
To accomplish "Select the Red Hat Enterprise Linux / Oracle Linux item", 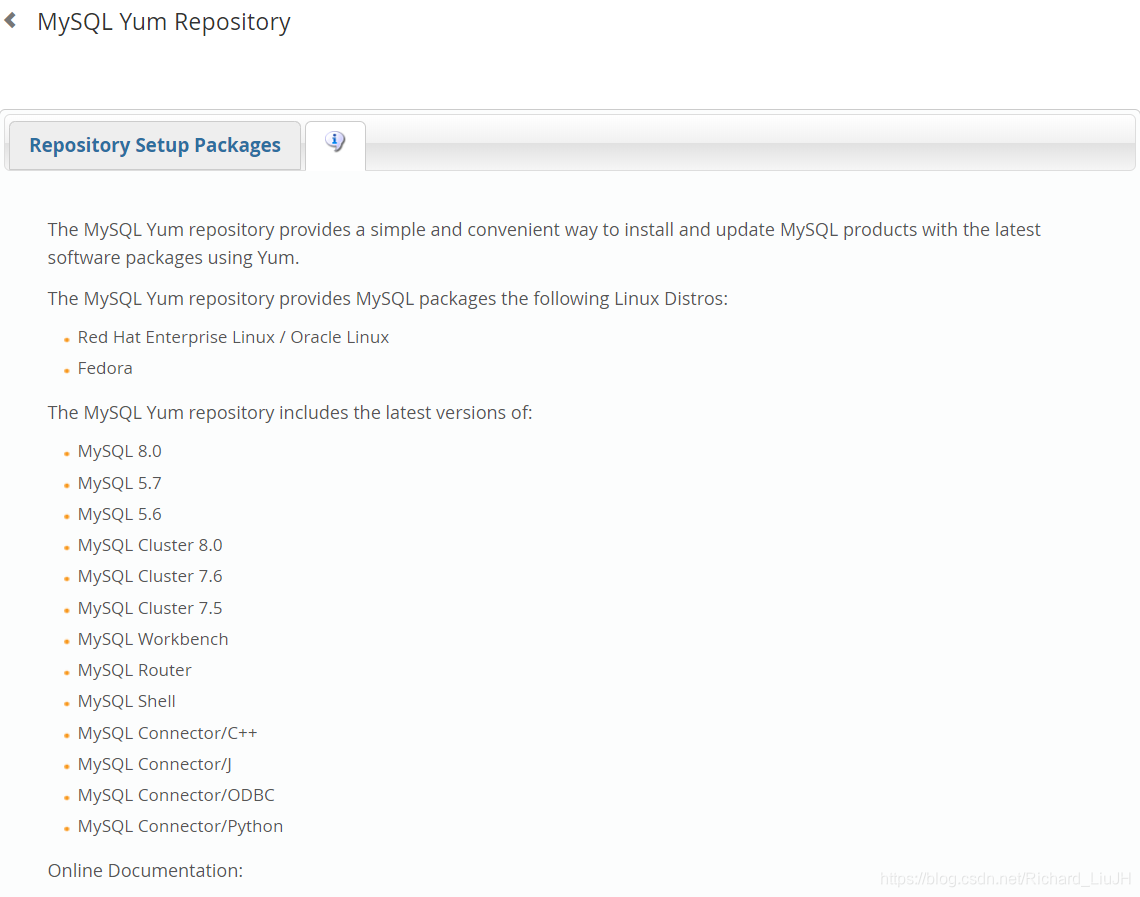I will tap(233, 337).
